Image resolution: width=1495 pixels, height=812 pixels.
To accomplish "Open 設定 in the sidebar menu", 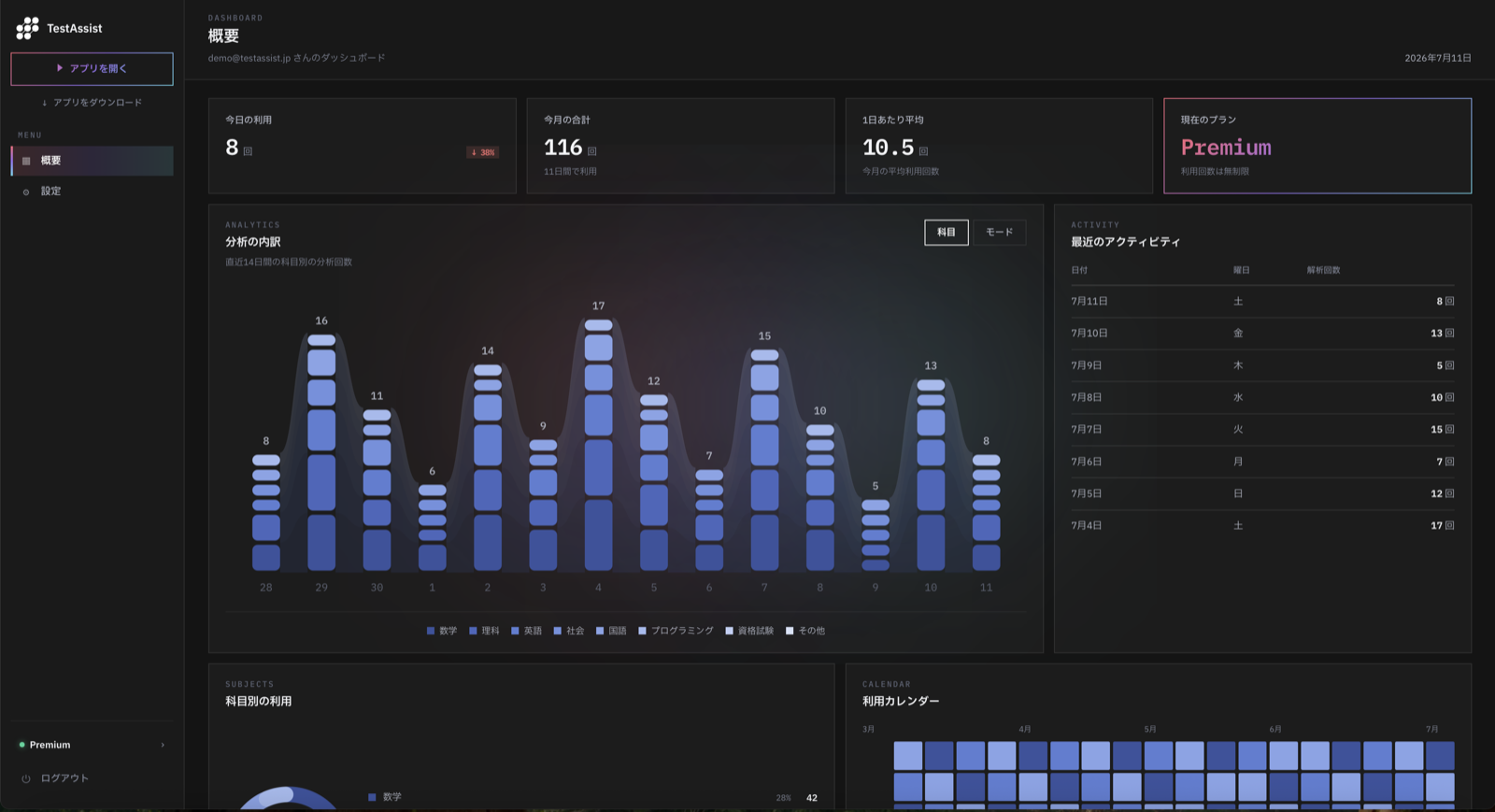I will tap(92, 191).
